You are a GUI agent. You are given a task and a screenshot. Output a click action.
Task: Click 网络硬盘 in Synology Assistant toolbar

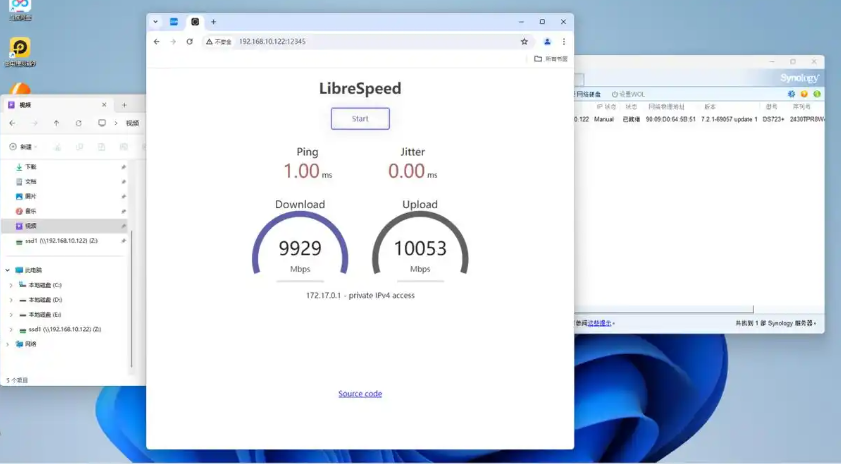coord(587,94)
